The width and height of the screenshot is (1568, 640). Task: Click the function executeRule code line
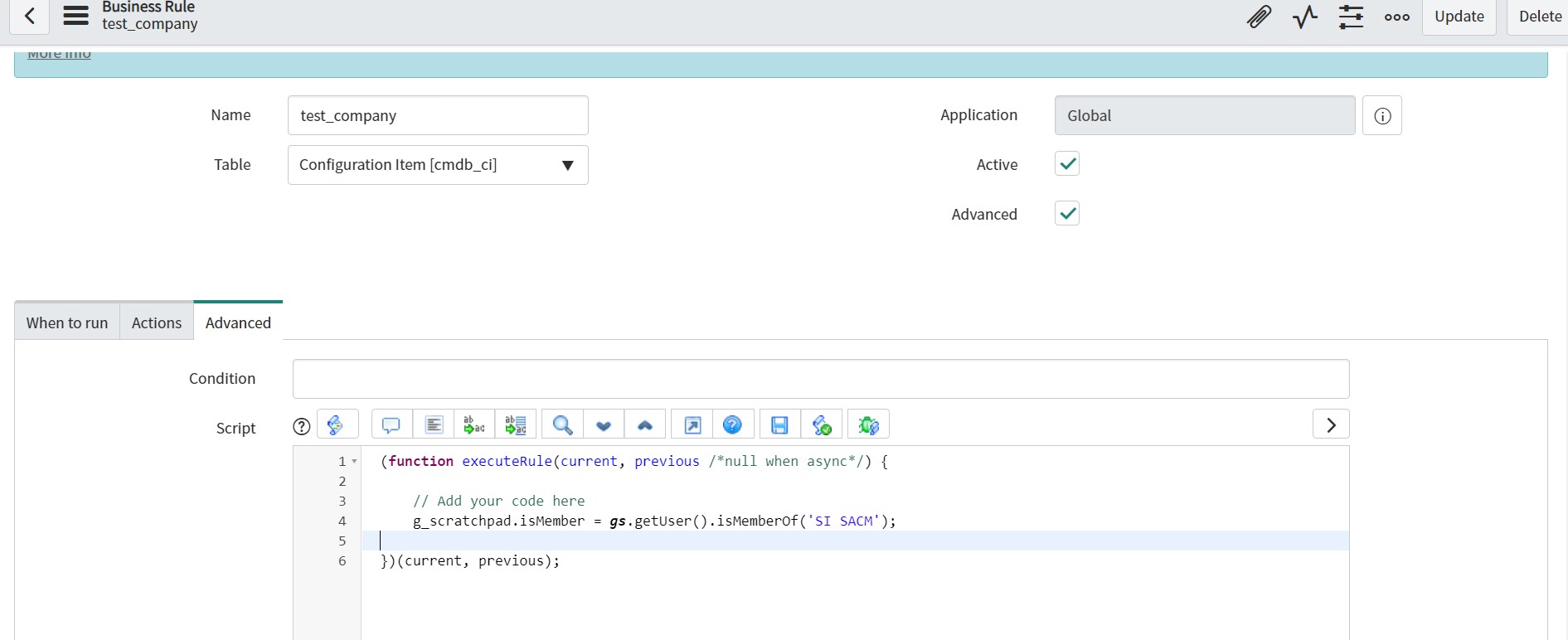click(x=634, y=462)
